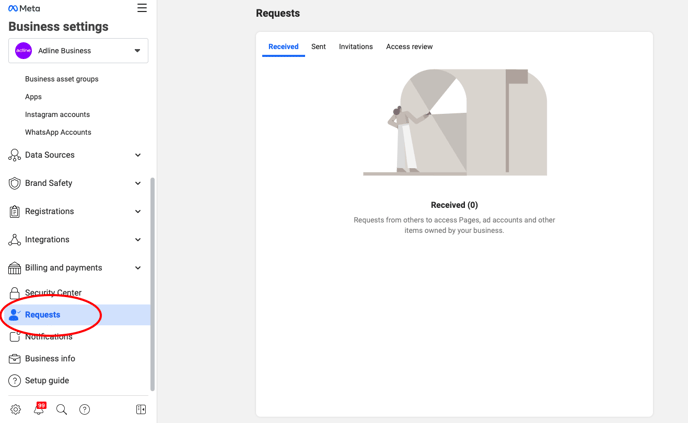Expand Integrations chevron
Image resolution: width=688 pixels, height=423 pixels.
tap(138, 240)
